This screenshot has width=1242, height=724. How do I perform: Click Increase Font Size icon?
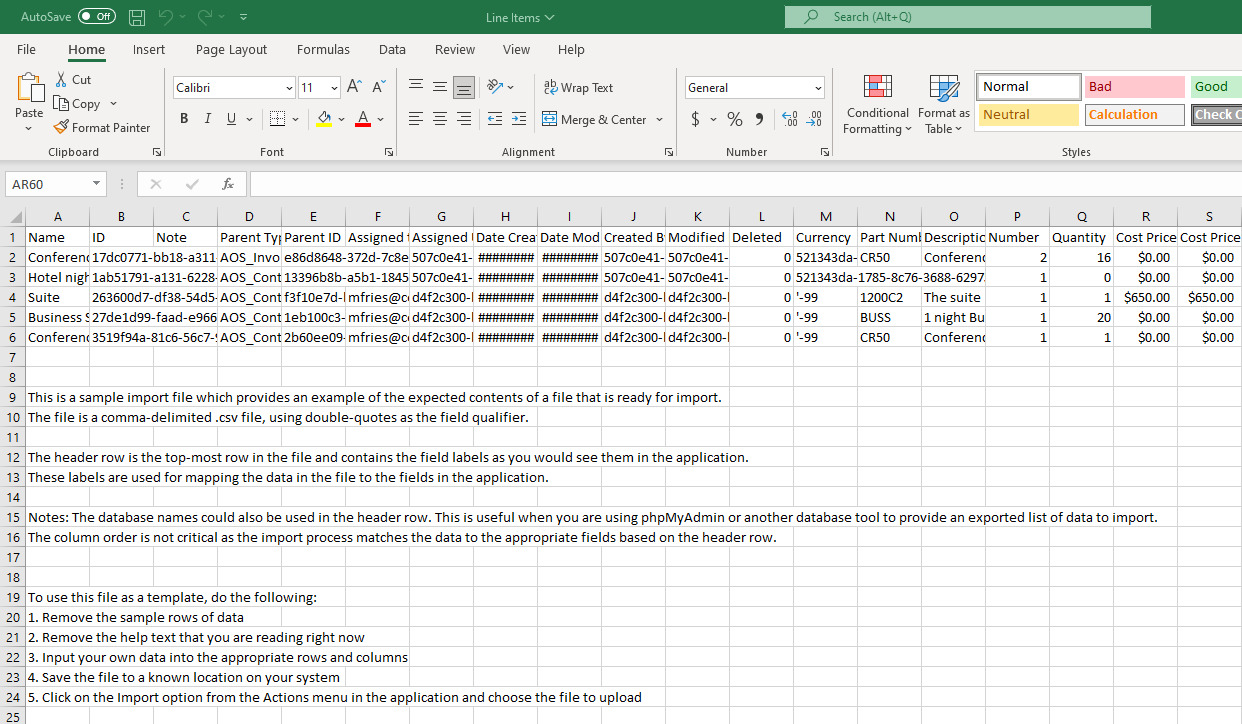point(354,87)
